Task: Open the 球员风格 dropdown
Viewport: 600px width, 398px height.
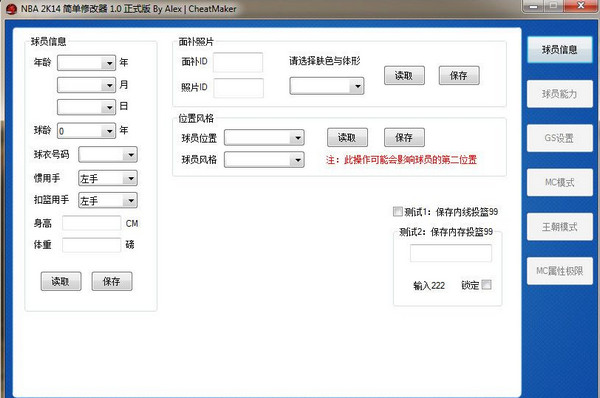Action: tap(264, 160)
